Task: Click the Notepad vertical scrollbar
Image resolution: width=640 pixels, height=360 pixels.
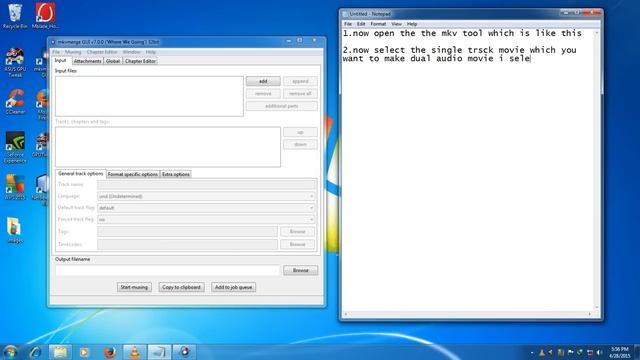Action: tap(597, 169)
